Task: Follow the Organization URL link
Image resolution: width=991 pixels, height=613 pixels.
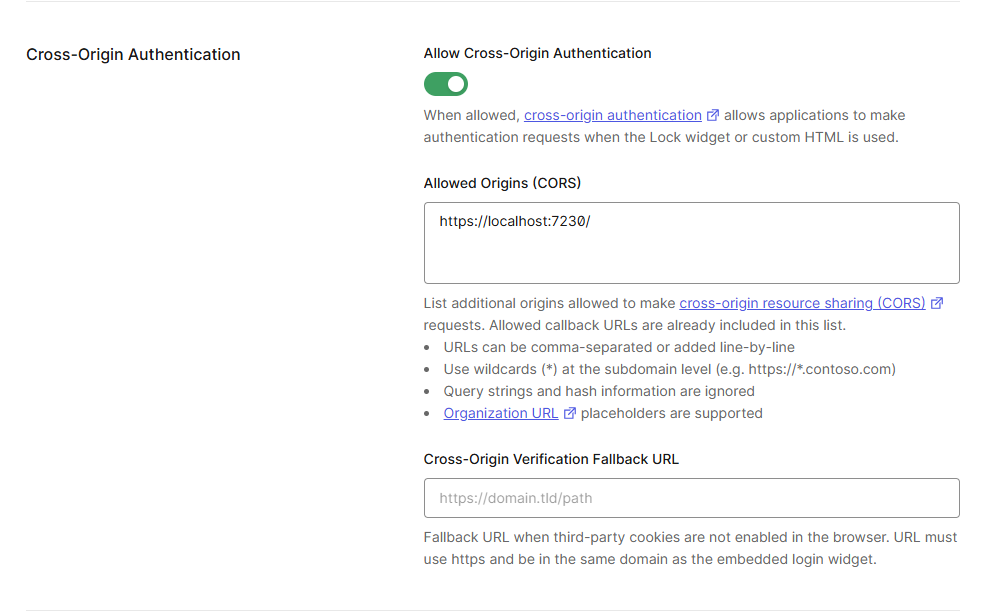Action: click(500, 413)
